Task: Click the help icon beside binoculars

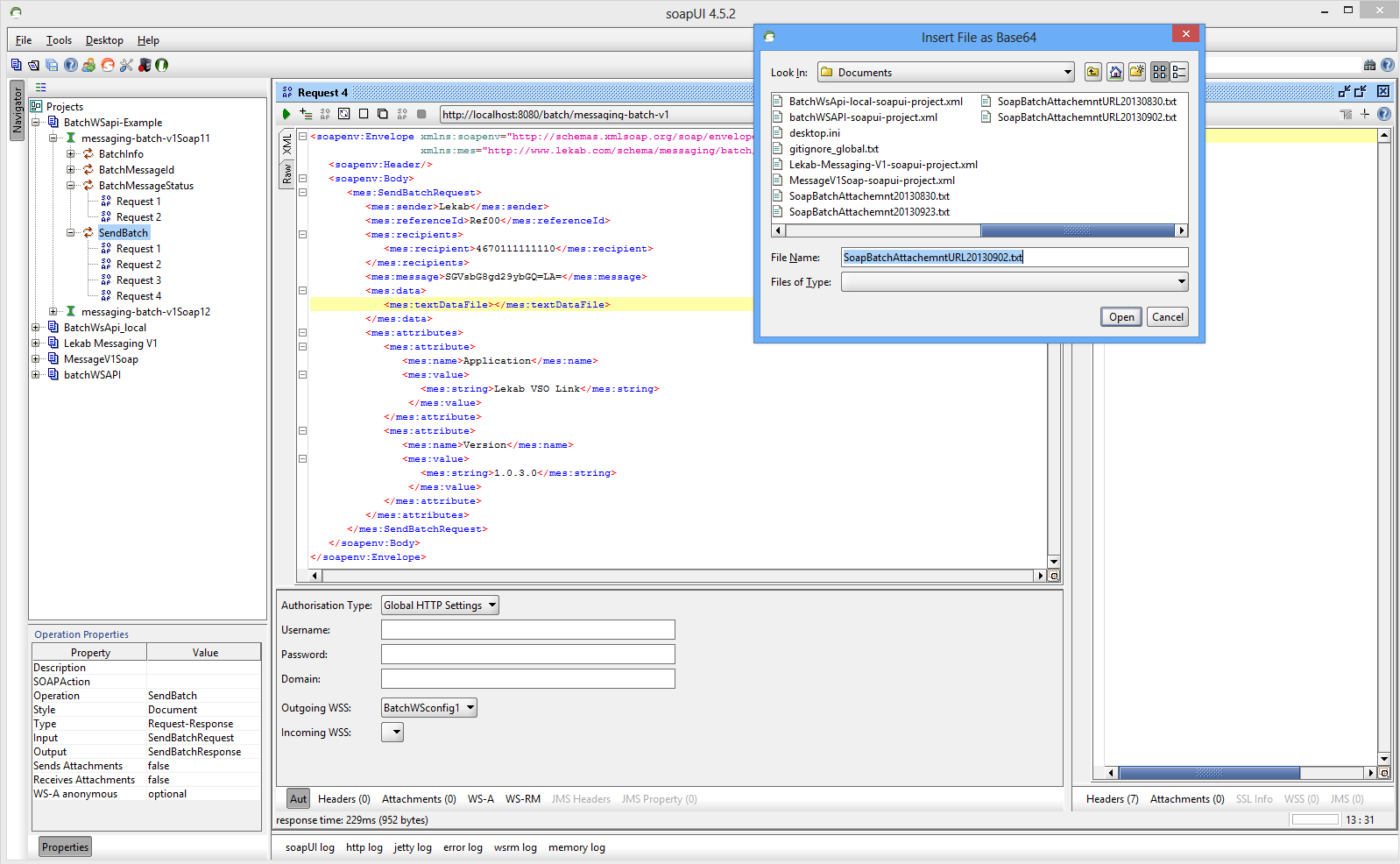Action: click(x=1388, y=65)
